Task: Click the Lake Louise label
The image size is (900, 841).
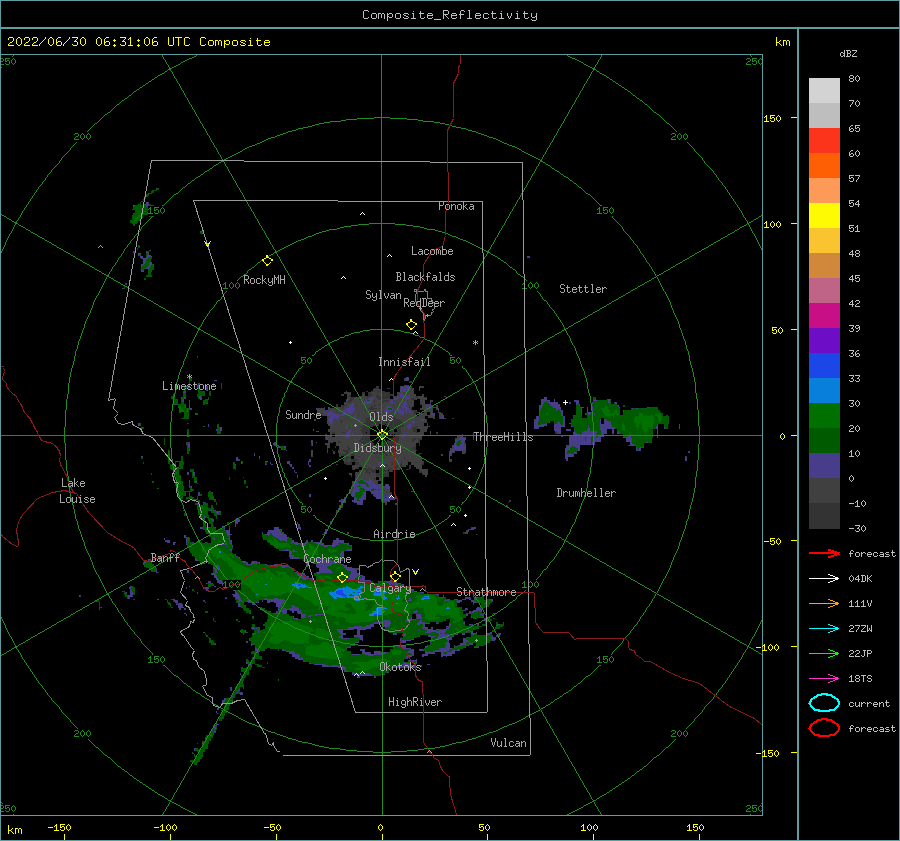Action: [77, 491]
